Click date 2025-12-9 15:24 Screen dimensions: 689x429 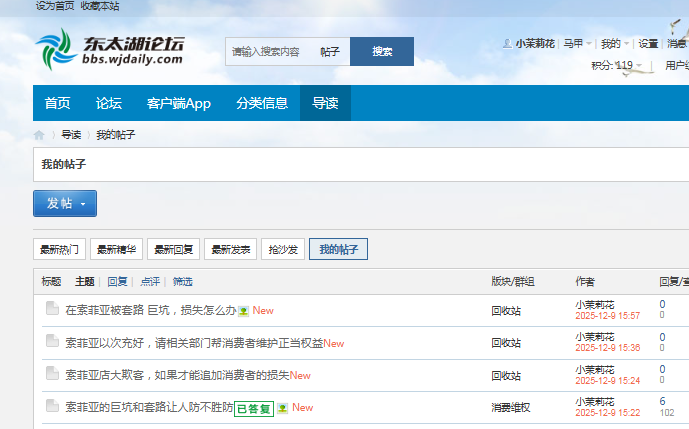(x=608, y=381)
